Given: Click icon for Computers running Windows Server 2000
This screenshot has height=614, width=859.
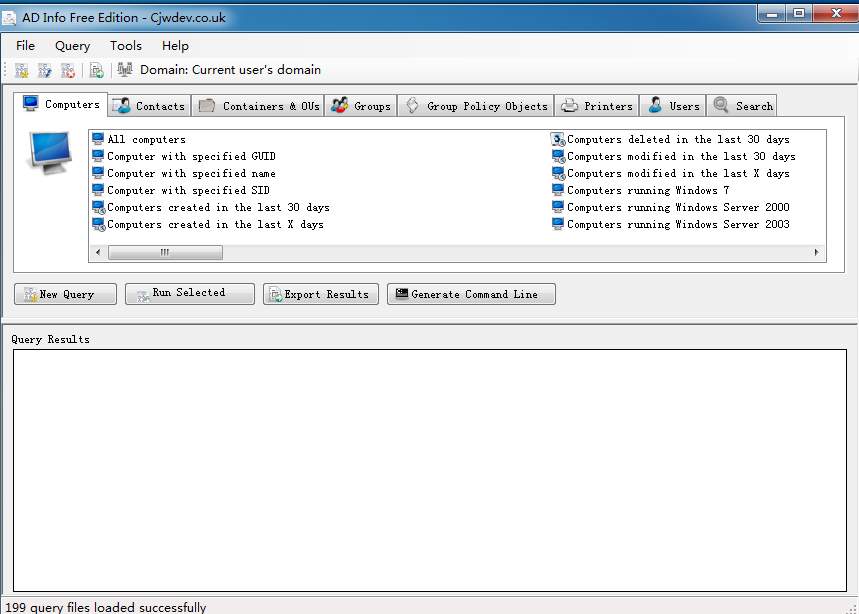Looking at the screenshot, I should pos(558,207).
